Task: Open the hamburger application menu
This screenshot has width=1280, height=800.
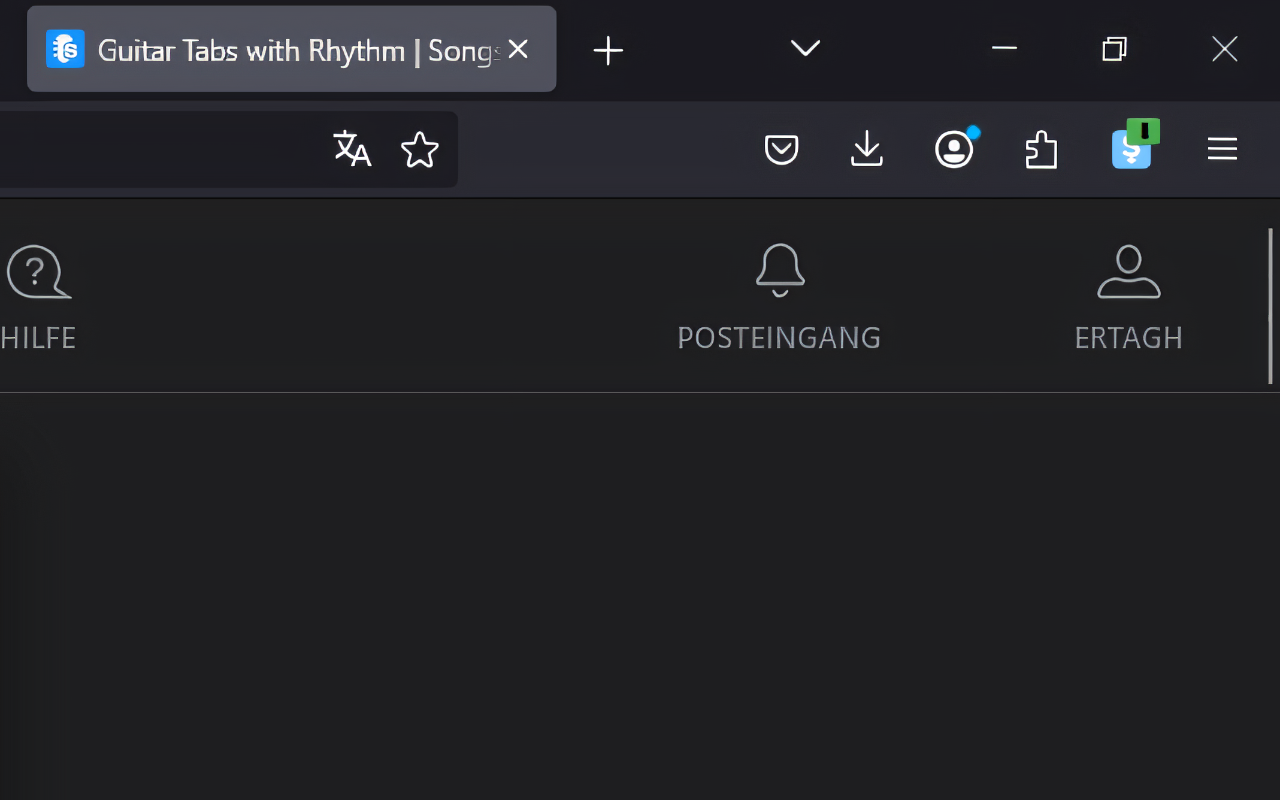Action: pos(1222,149)
